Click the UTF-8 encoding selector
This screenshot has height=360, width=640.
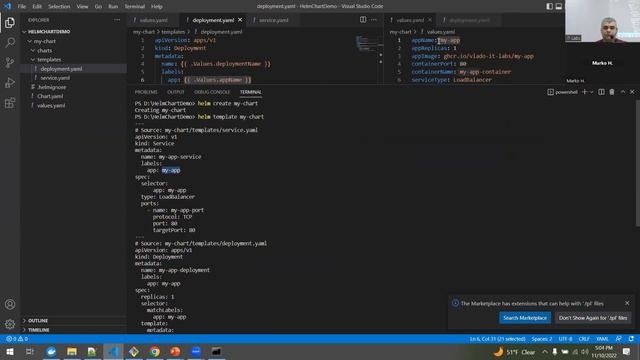coord(565,339)
